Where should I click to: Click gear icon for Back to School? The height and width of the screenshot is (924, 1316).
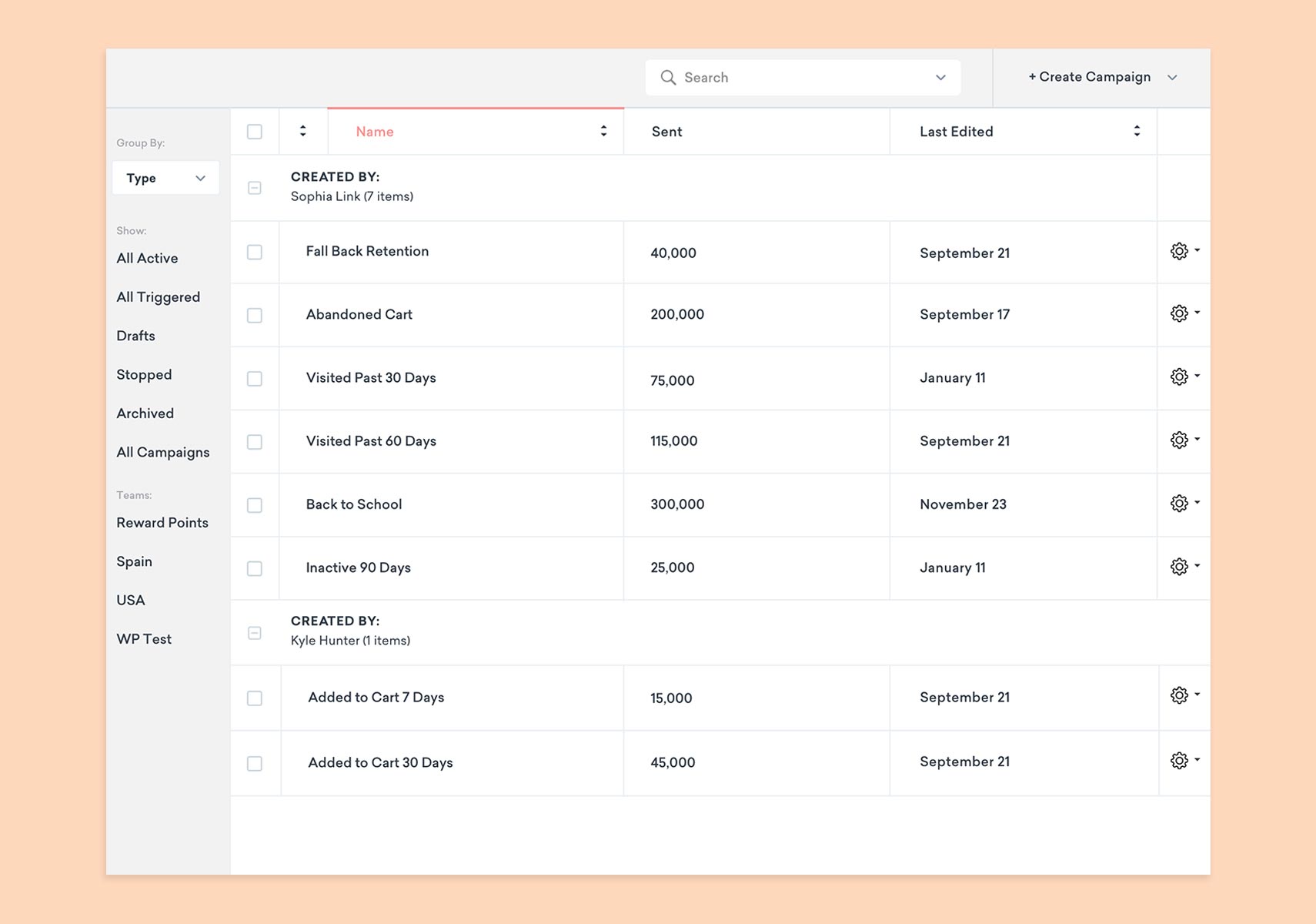[x=1179, y=504]
